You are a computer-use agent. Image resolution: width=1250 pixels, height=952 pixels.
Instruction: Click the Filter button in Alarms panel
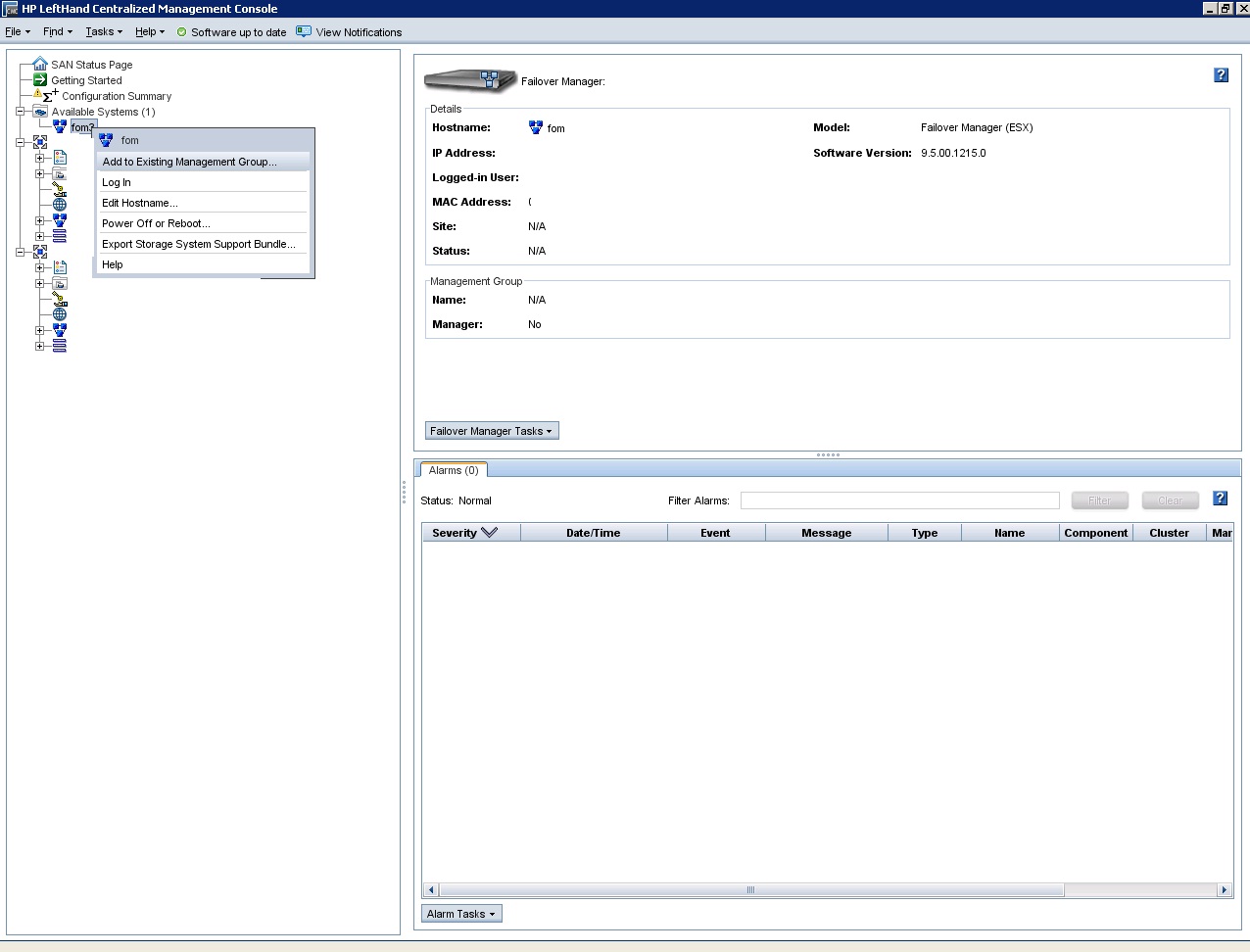pyautogui.click(x=1100, y=500)
